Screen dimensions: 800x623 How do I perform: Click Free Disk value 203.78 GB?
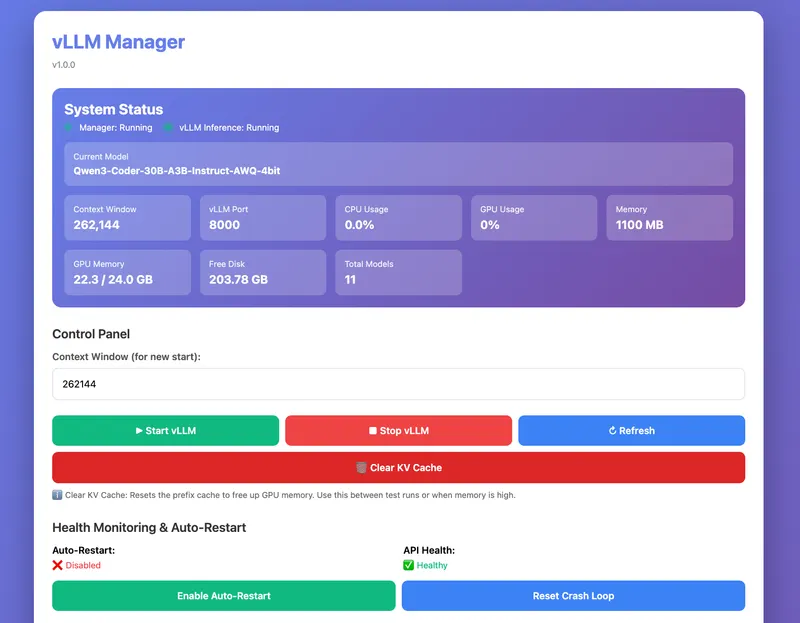(238, 280)
